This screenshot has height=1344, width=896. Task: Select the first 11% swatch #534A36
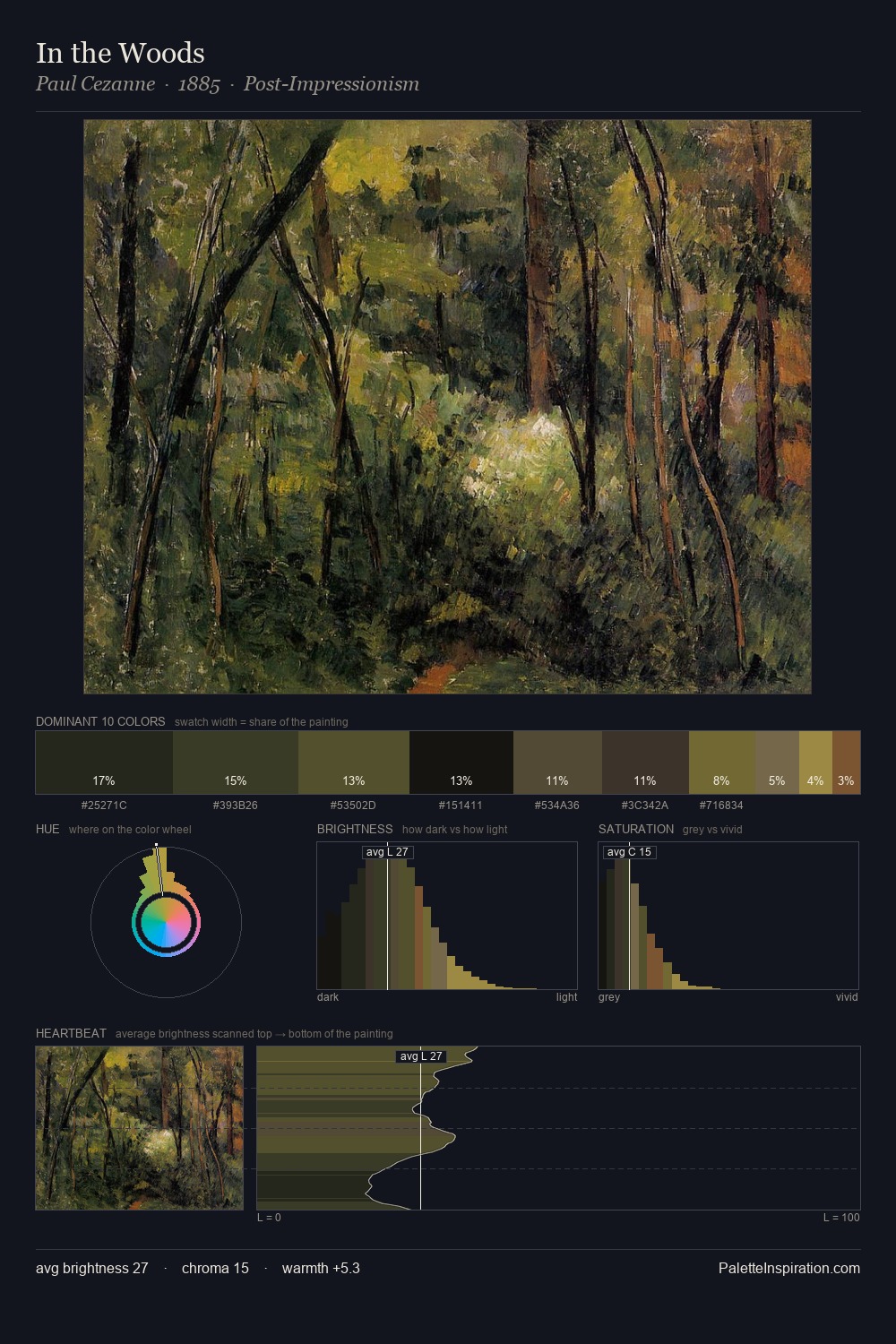coord(557,762)
